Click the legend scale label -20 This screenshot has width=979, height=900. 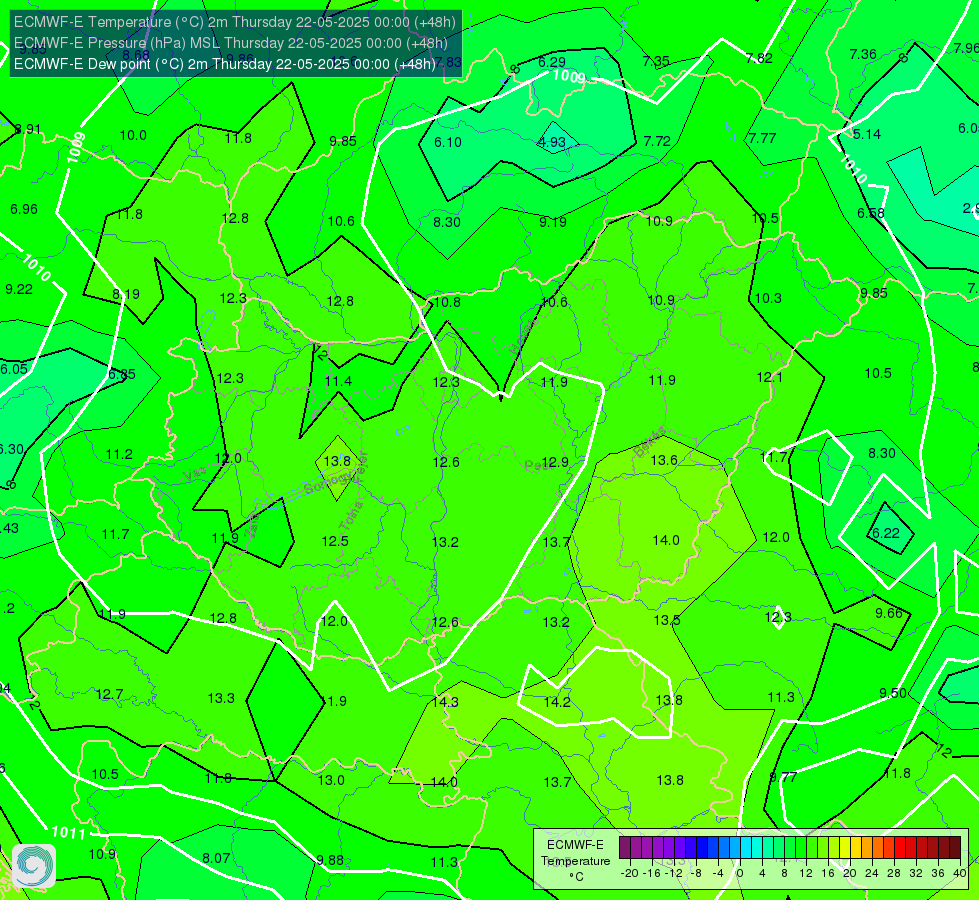click(x=628, y=873)
